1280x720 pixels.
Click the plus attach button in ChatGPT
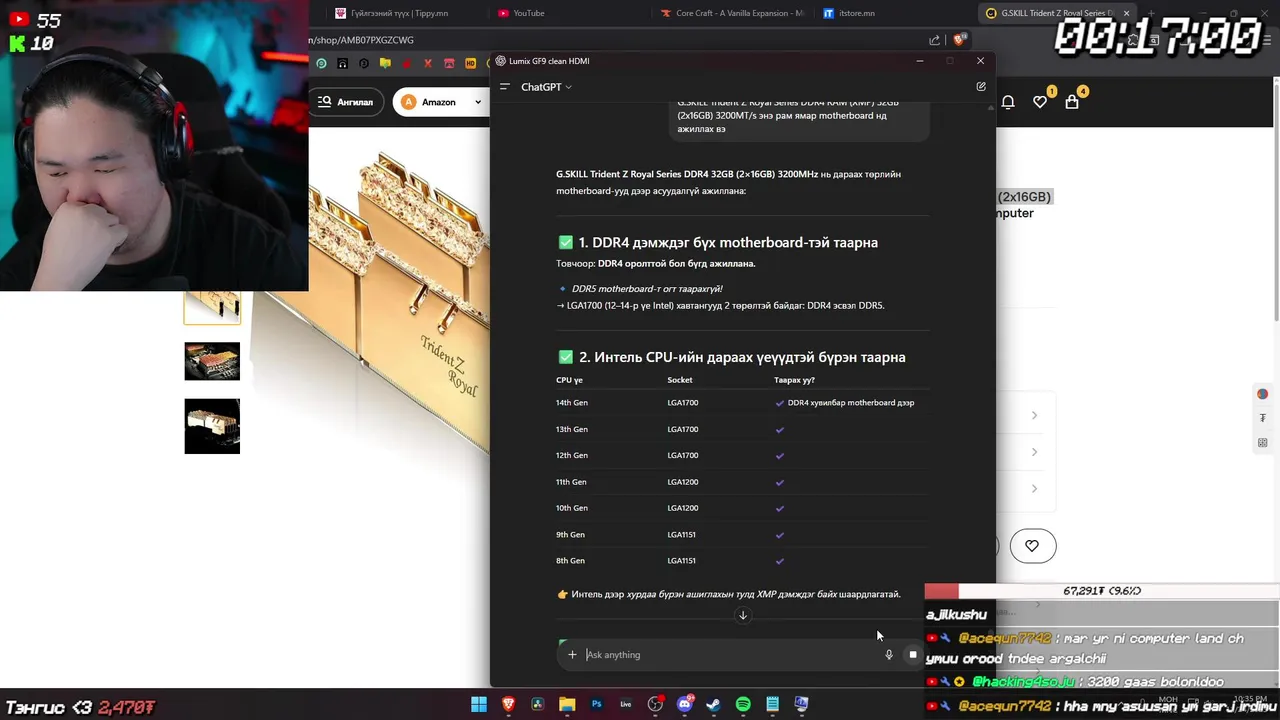point(572,655)
